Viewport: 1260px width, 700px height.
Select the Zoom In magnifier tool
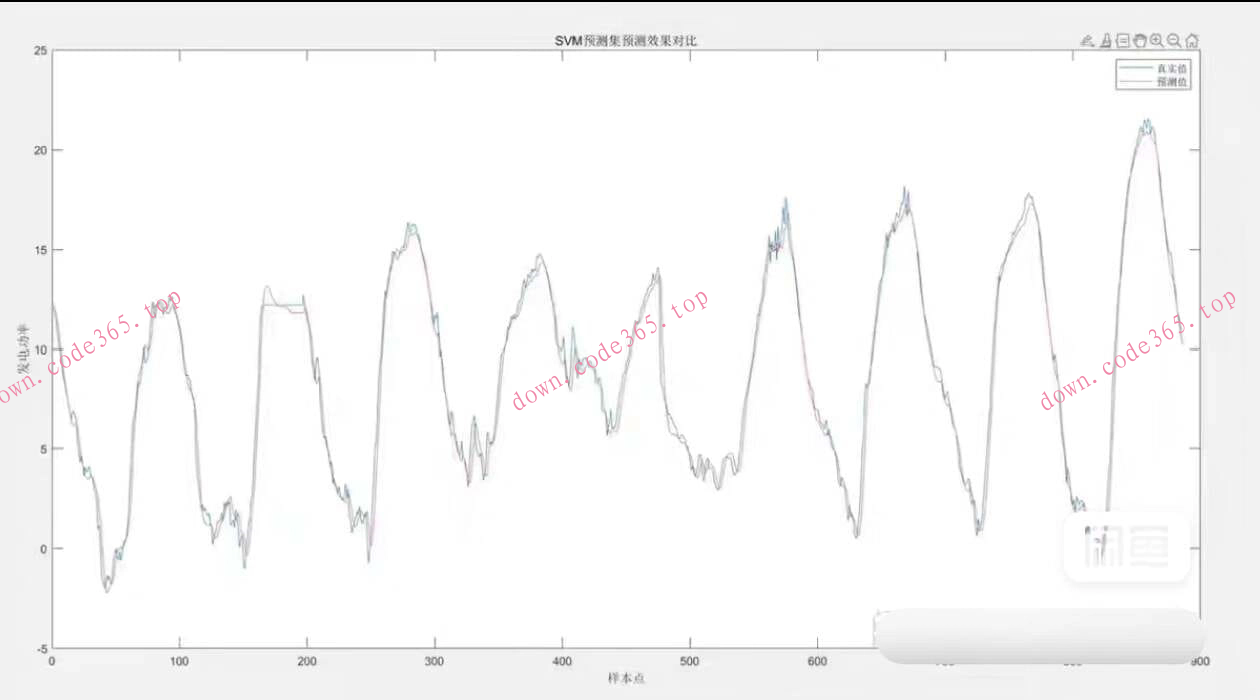(x=1157, y=41)
